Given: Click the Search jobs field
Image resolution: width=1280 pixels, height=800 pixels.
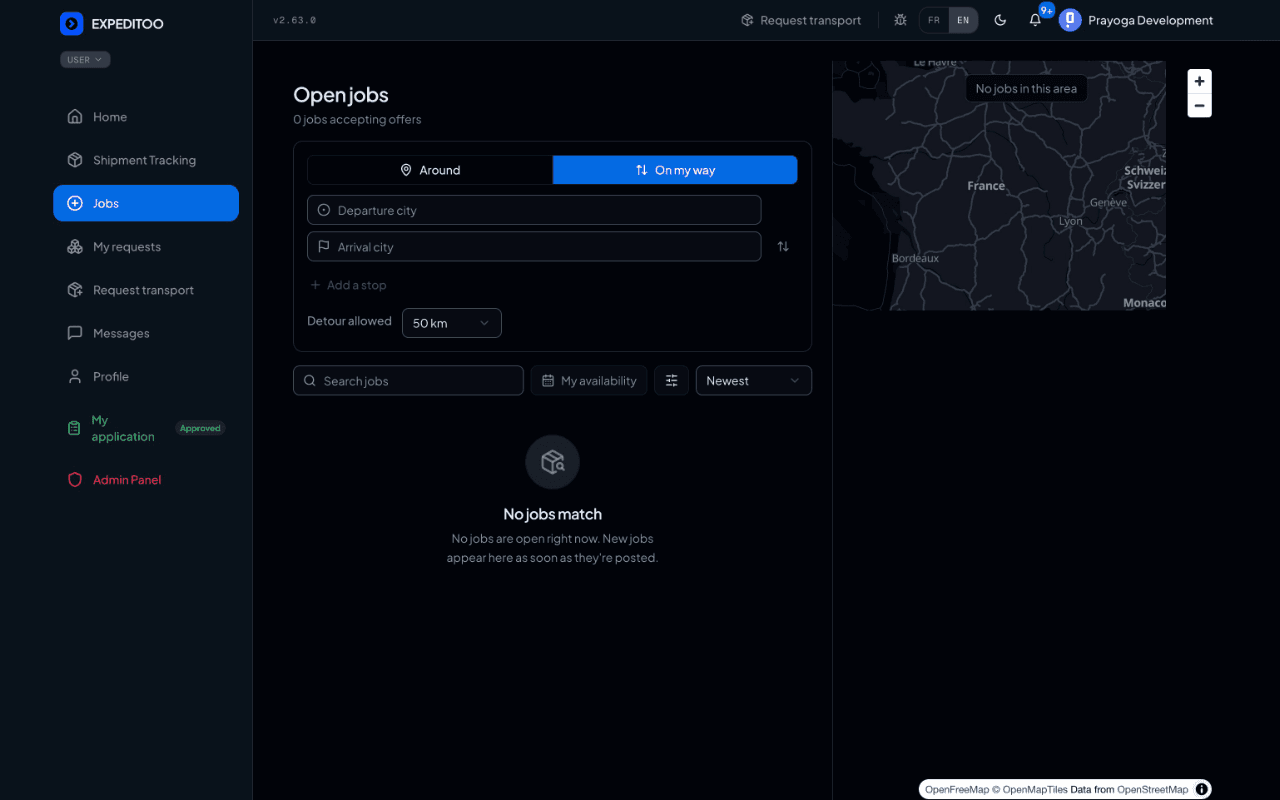Looking at the screenshot, I should click(408, 381).
